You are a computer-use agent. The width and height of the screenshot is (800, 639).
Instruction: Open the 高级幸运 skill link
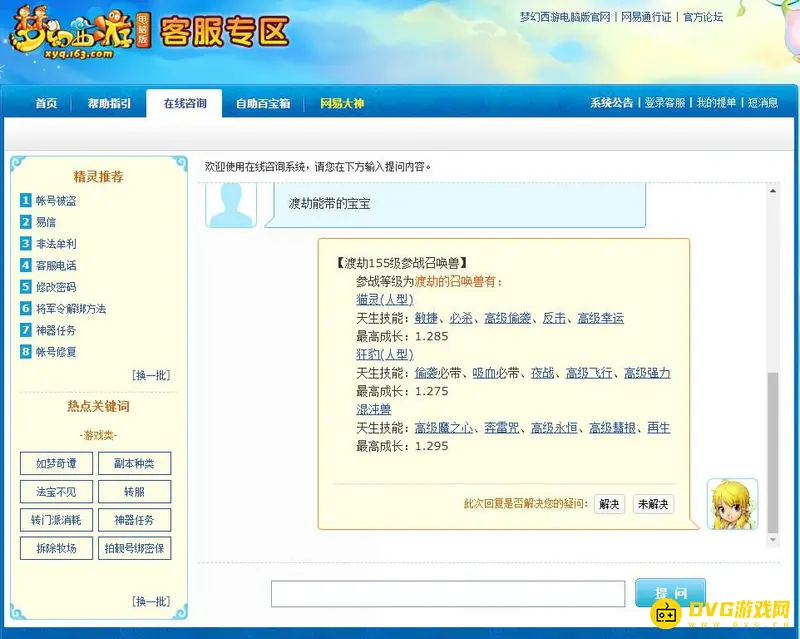point(601,318)
